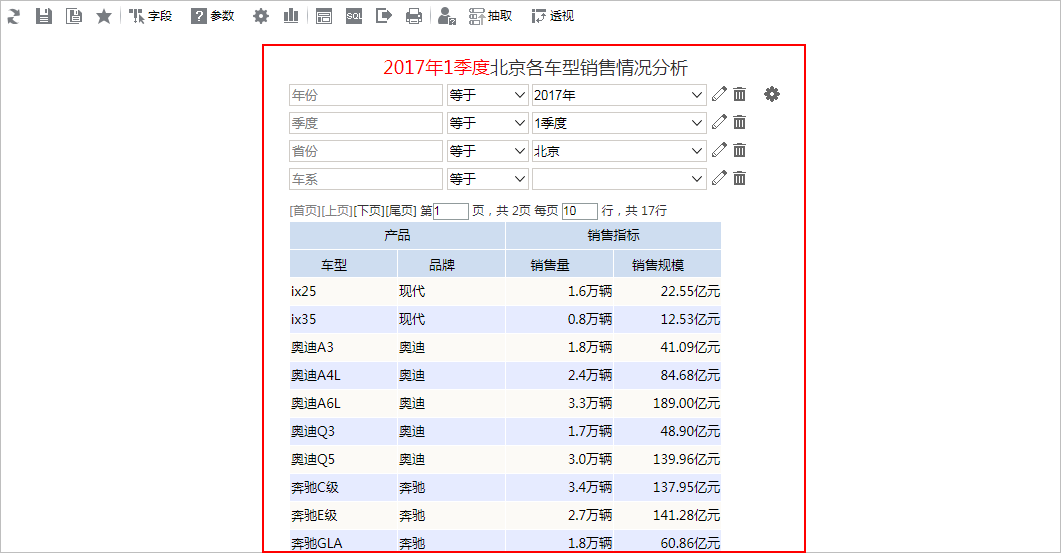This screenshot has width=1061, height=553.
Task: Open the SQL view icon
Action: click(x=354, y=16)
